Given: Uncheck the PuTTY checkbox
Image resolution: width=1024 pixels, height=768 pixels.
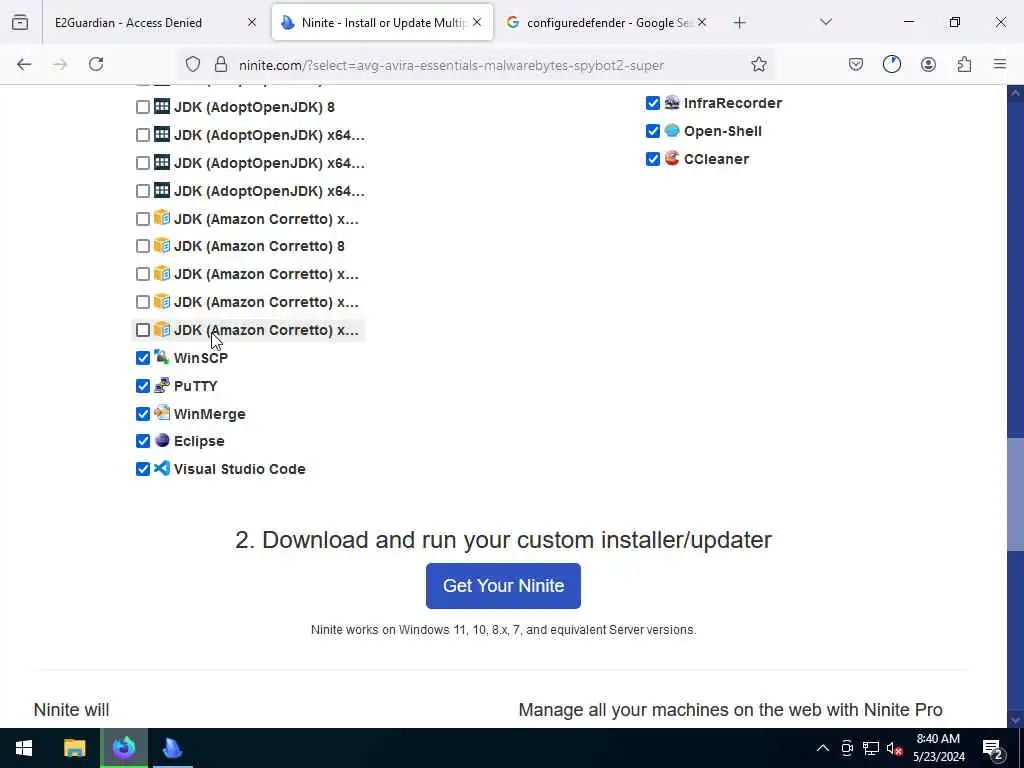Looking at the screenshot, I should (x=142, y=386).
